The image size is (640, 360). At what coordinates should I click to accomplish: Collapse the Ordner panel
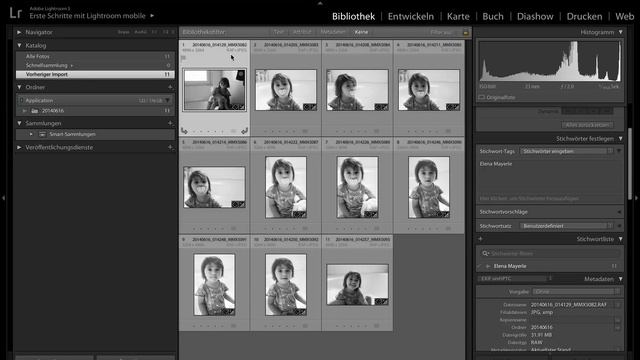(x=19, y=87)
